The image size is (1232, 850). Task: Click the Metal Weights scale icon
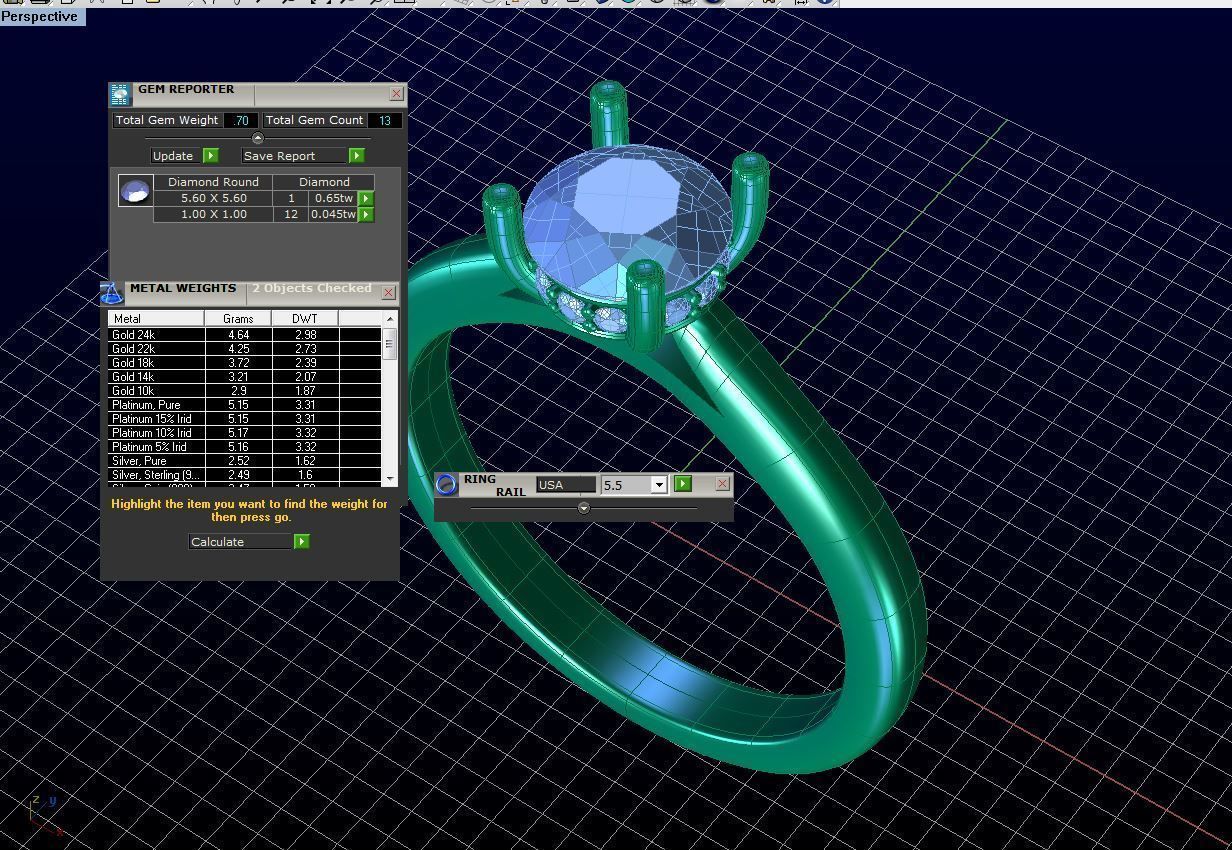pos(112,292)
